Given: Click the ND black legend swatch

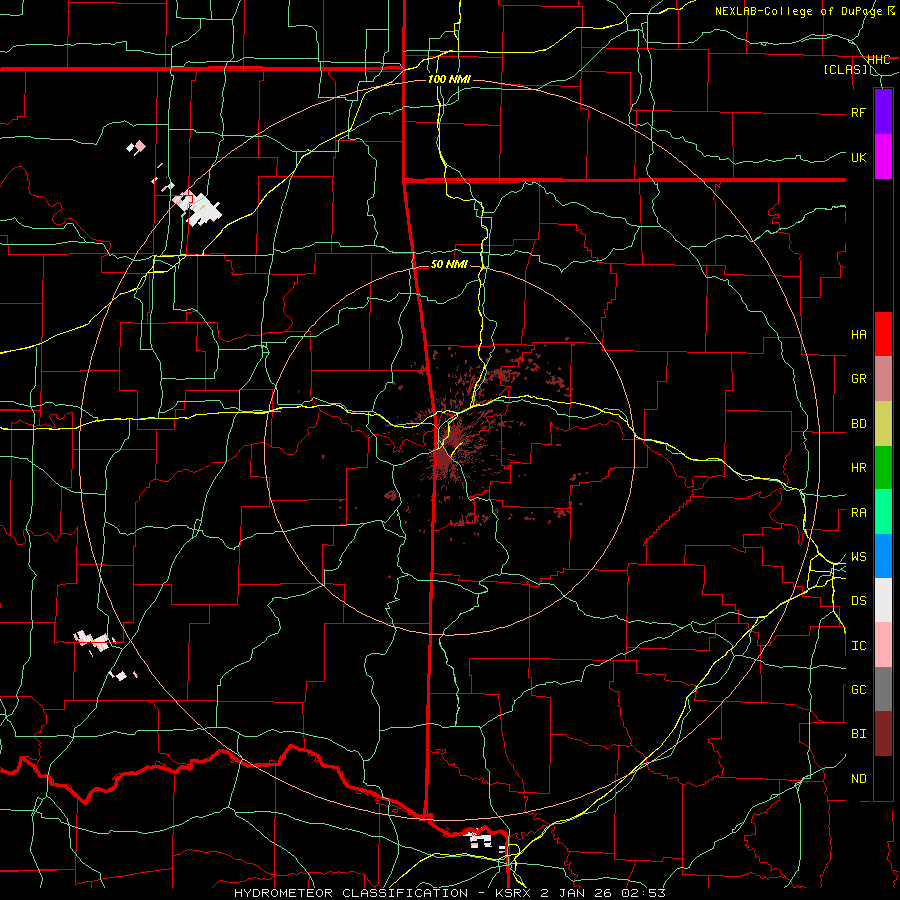Looking at the screenshot, I should pos(883,778).
